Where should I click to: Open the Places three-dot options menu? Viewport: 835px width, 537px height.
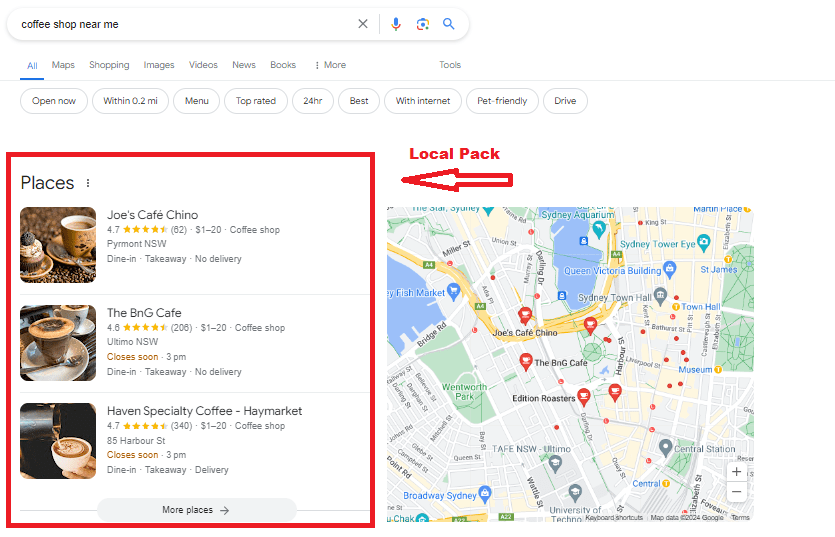[x=88, y=183]
